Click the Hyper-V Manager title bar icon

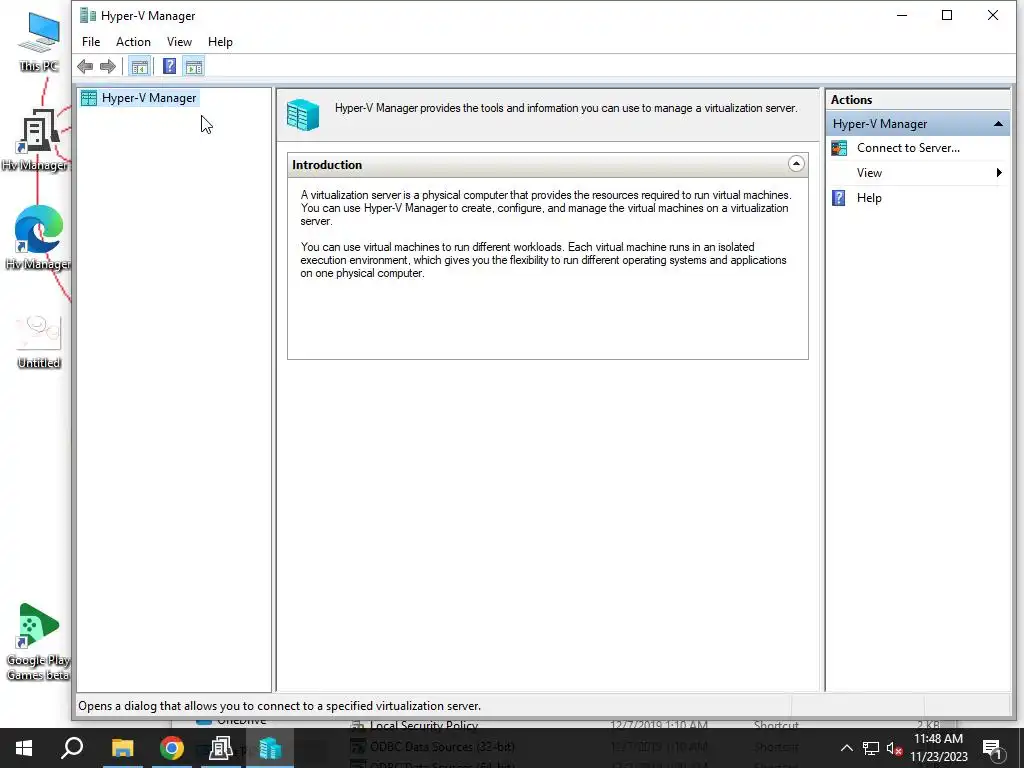pyautogui.click(x=88, y=15)
